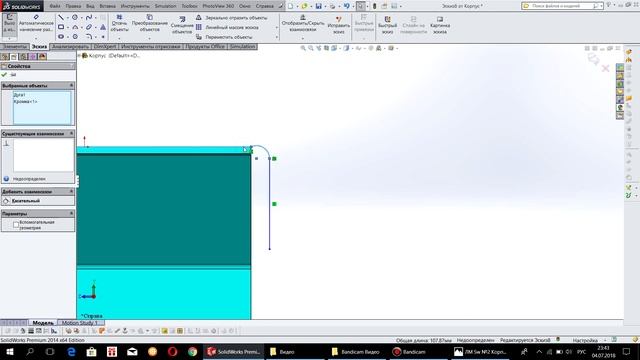The image size is (640, 360).
Task: Click Smart Dimension (Автоматическое нанесение размеров)
Action: [36, 23]
